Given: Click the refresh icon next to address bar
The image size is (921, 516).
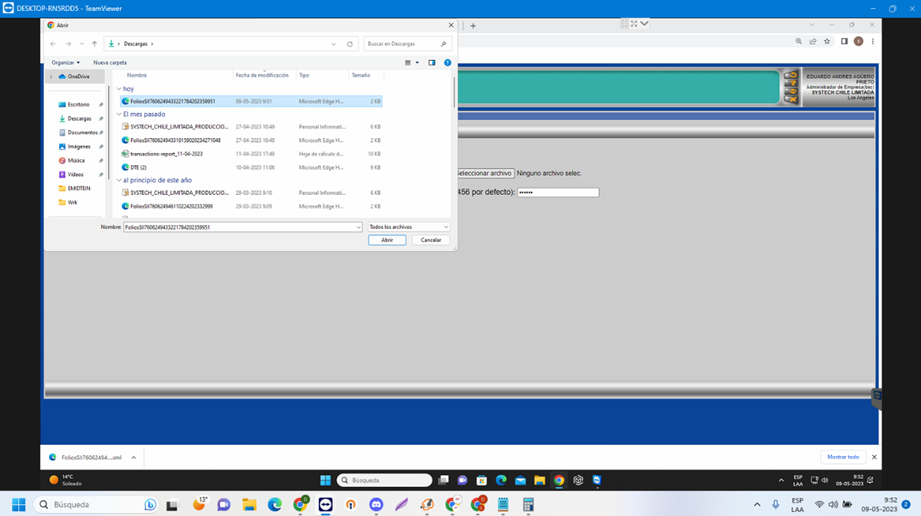Looking at the screenshot, I should point(350,44).
